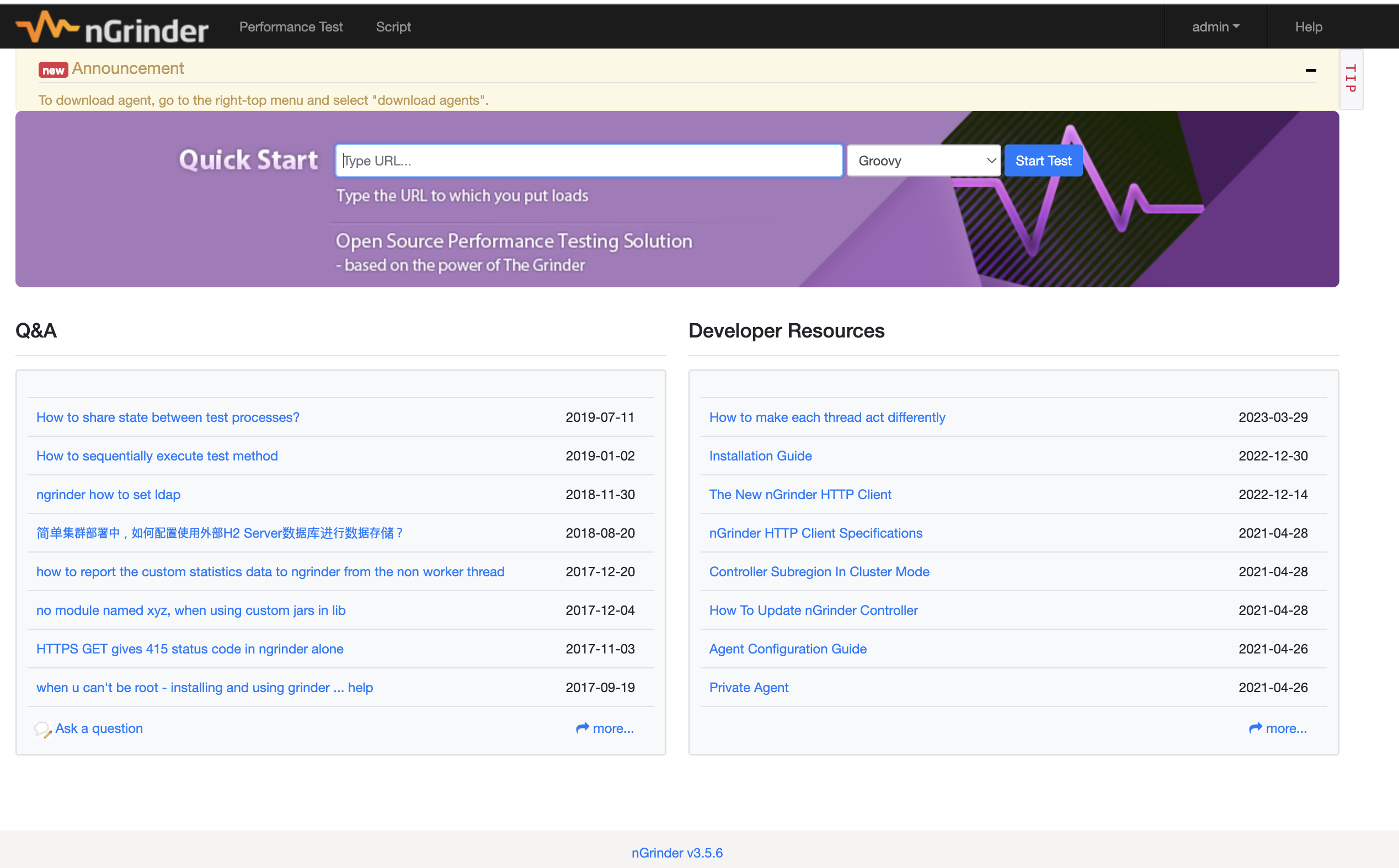Click the Q&A more arrow icon
This screenshot has width=1399, height=868.
583,728
